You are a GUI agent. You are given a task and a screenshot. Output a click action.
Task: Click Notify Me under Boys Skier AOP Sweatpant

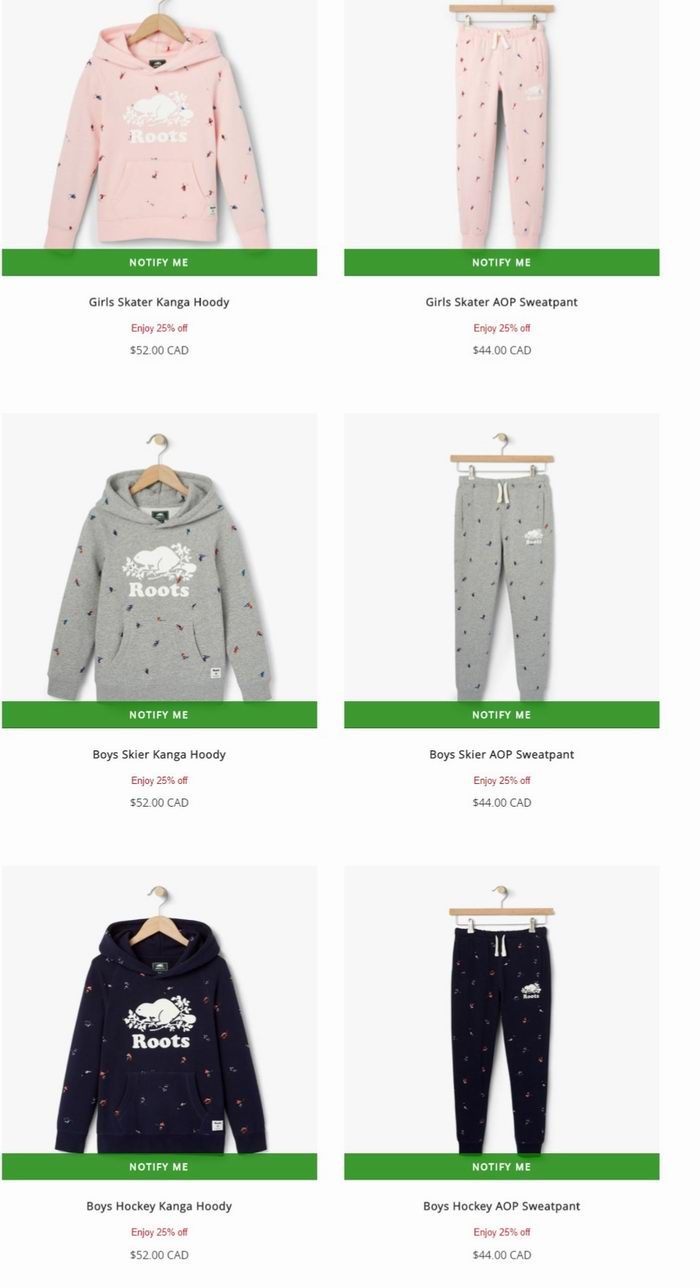[502, 714]
